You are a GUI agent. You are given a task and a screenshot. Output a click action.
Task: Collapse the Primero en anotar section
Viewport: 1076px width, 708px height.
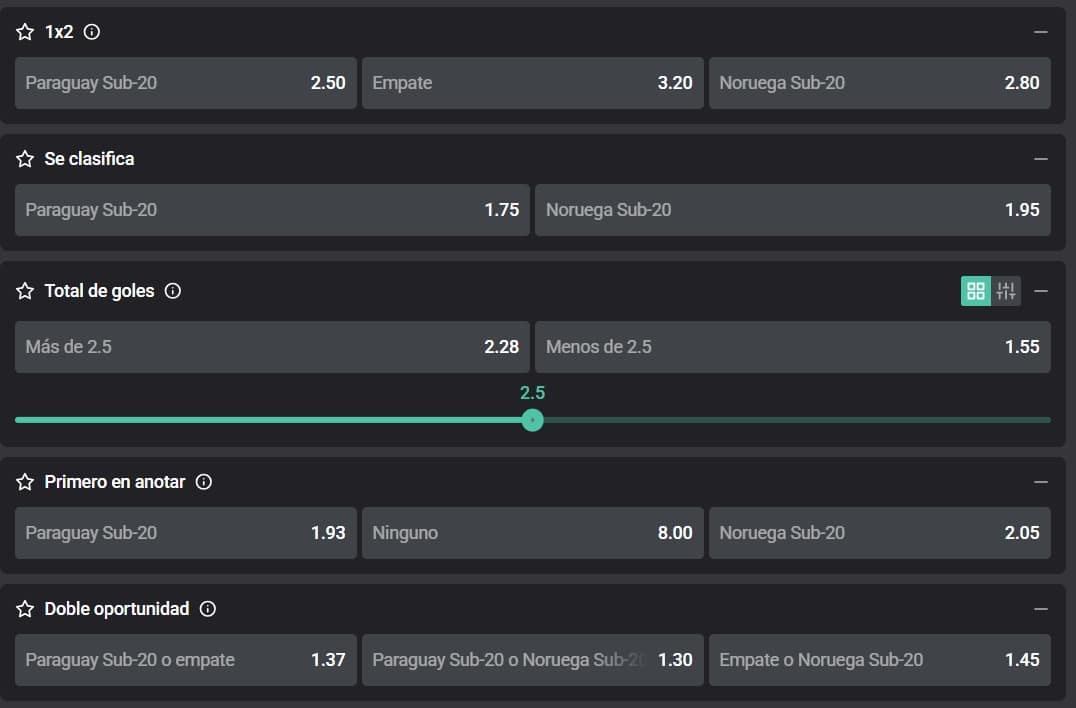coord(1041,482)
